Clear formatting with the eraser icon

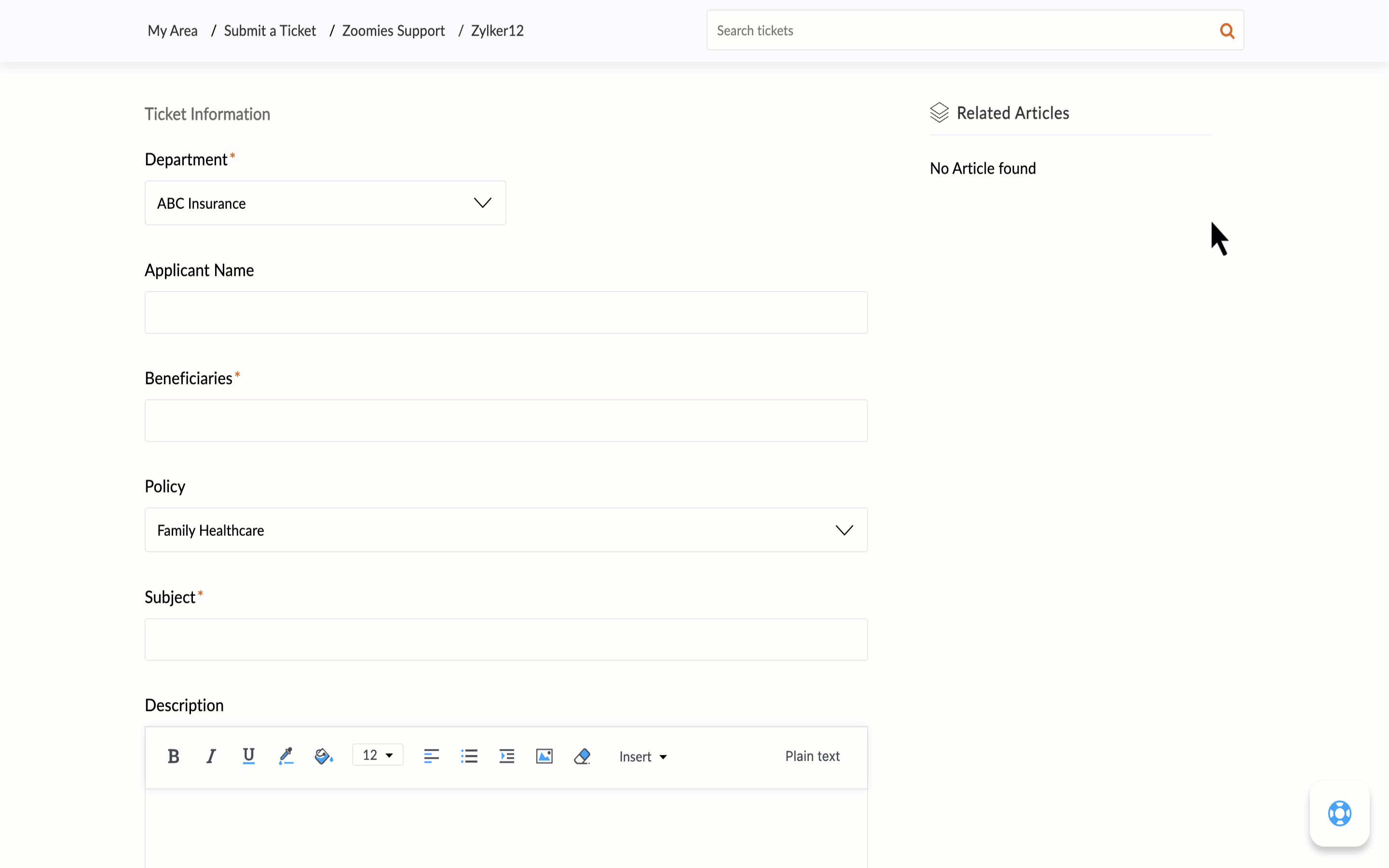coord(582,756)
